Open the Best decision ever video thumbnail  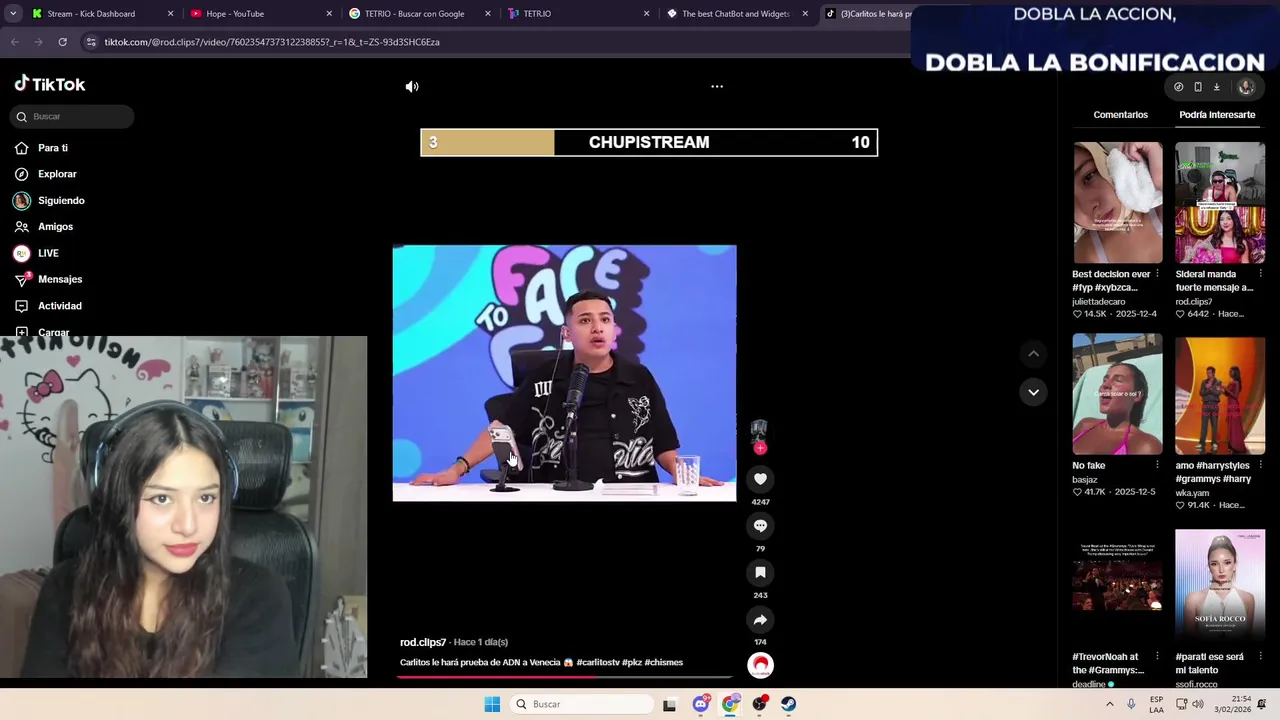pyautogui.click(x=1117, y=203)
